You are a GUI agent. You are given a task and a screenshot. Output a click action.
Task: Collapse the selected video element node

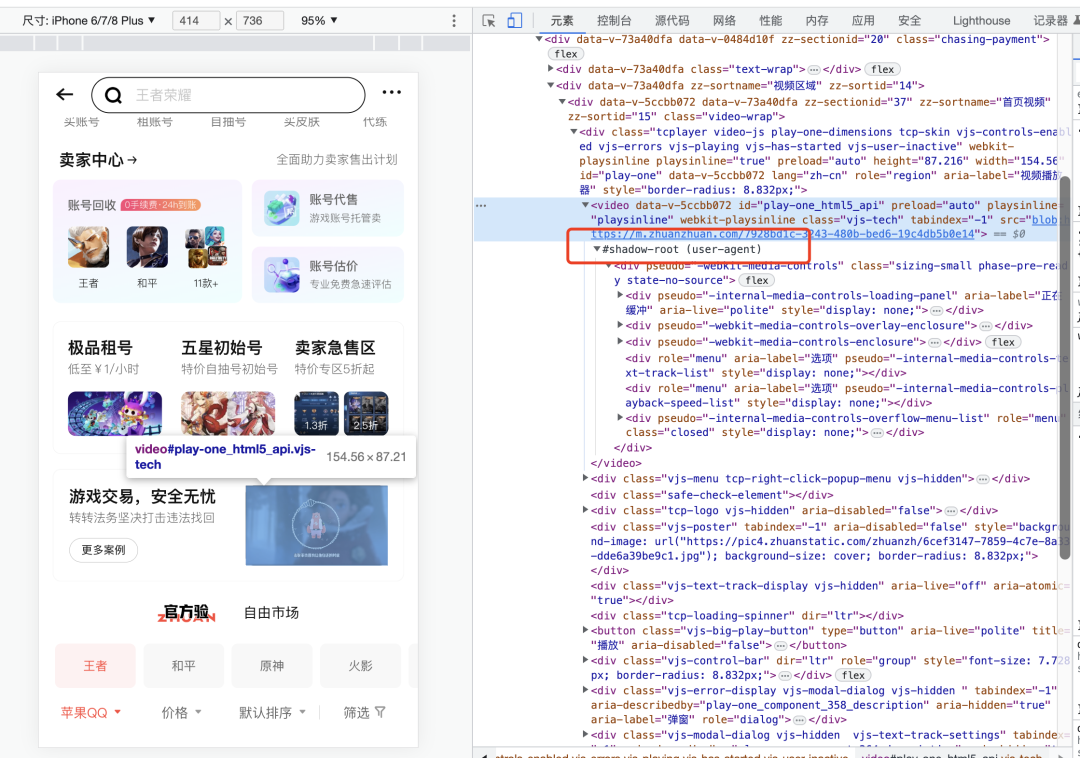(585, 205)
